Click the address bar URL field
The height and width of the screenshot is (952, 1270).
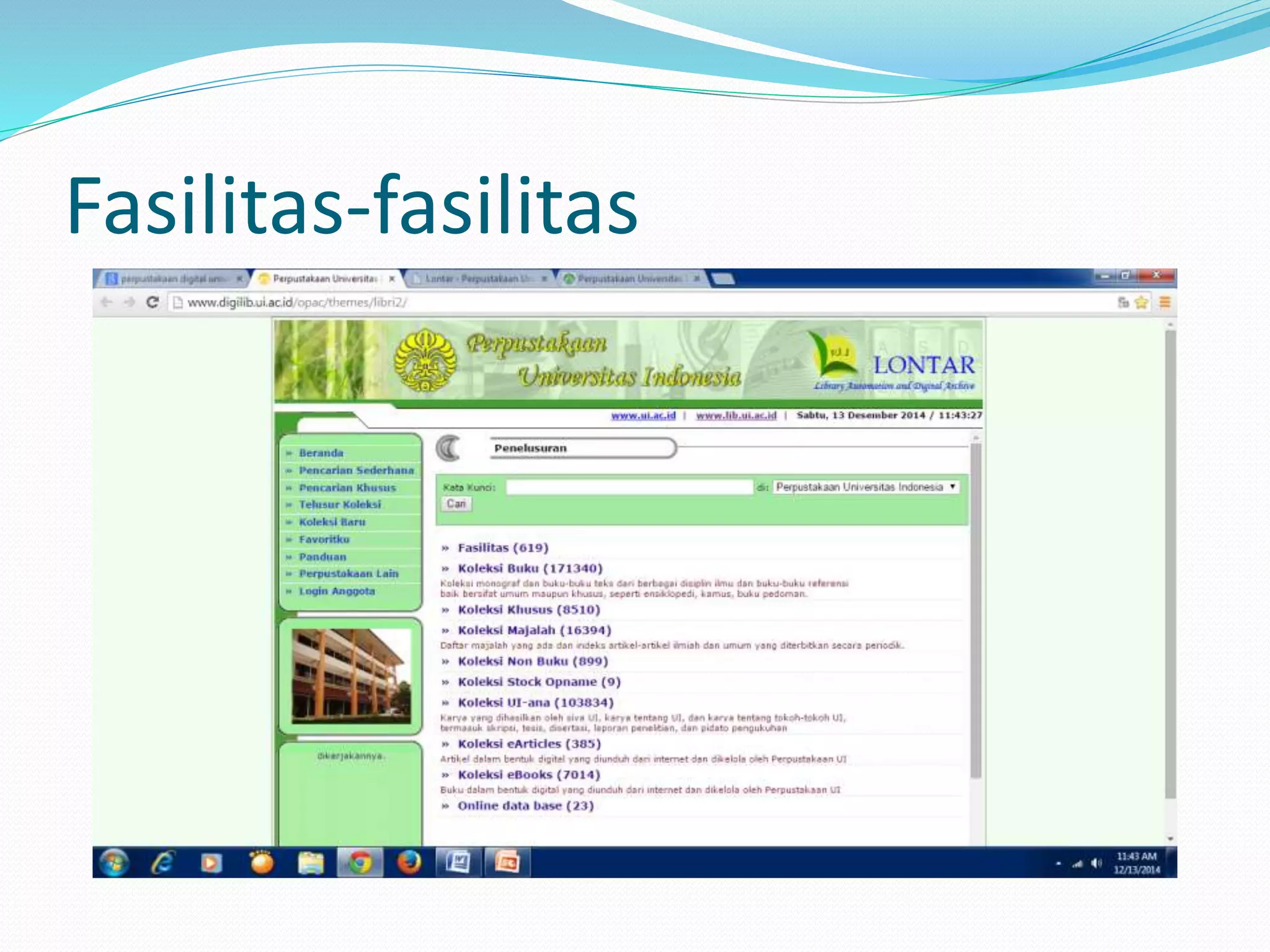click(x=639, y=302)
